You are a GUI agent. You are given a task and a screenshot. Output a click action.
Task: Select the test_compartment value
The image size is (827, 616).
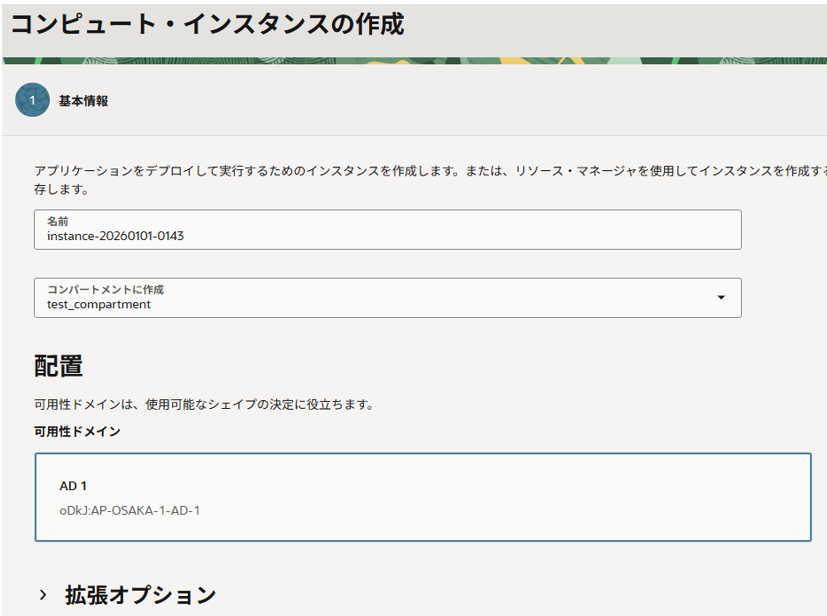pyautogui.click(x=99, y=305)
